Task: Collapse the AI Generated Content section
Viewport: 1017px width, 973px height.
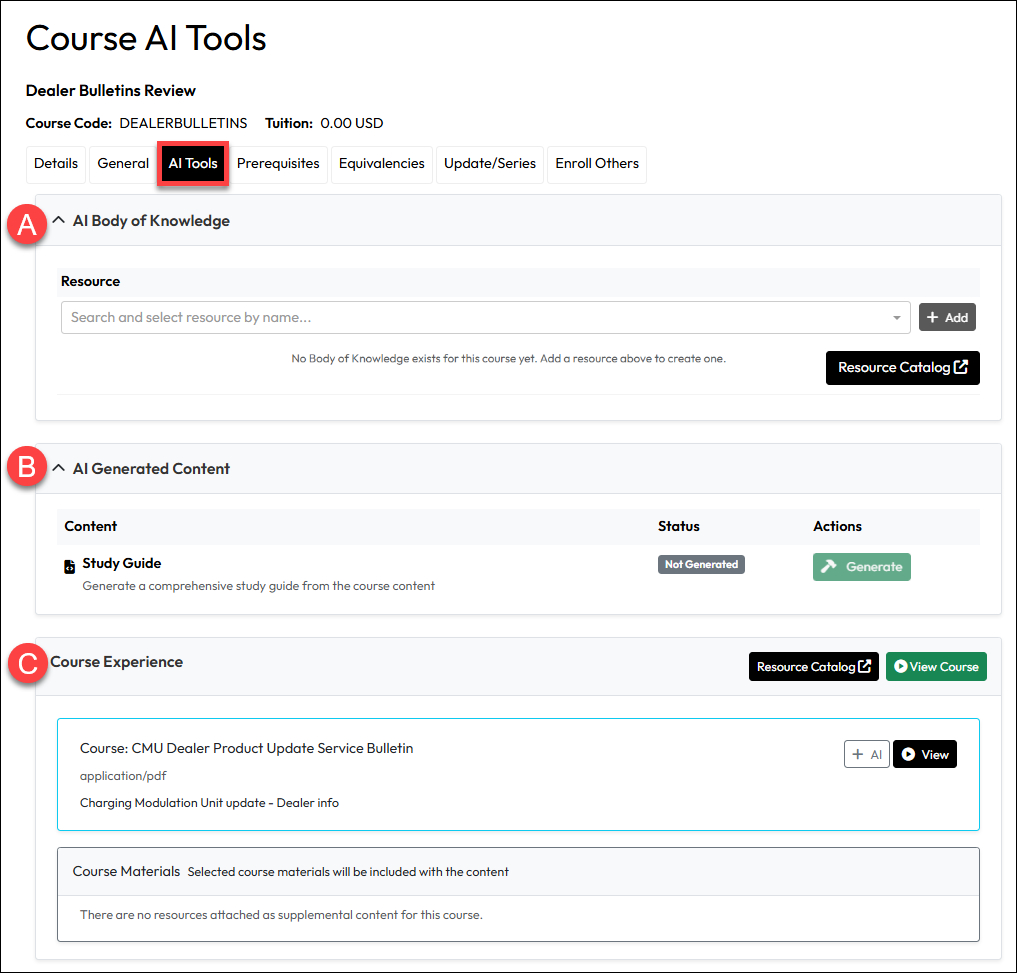Action: [59, 468]
